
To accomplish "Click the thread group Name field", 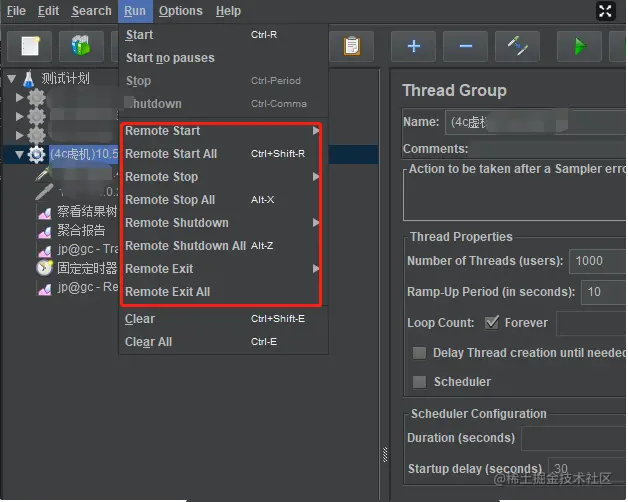I will point(536,122).
